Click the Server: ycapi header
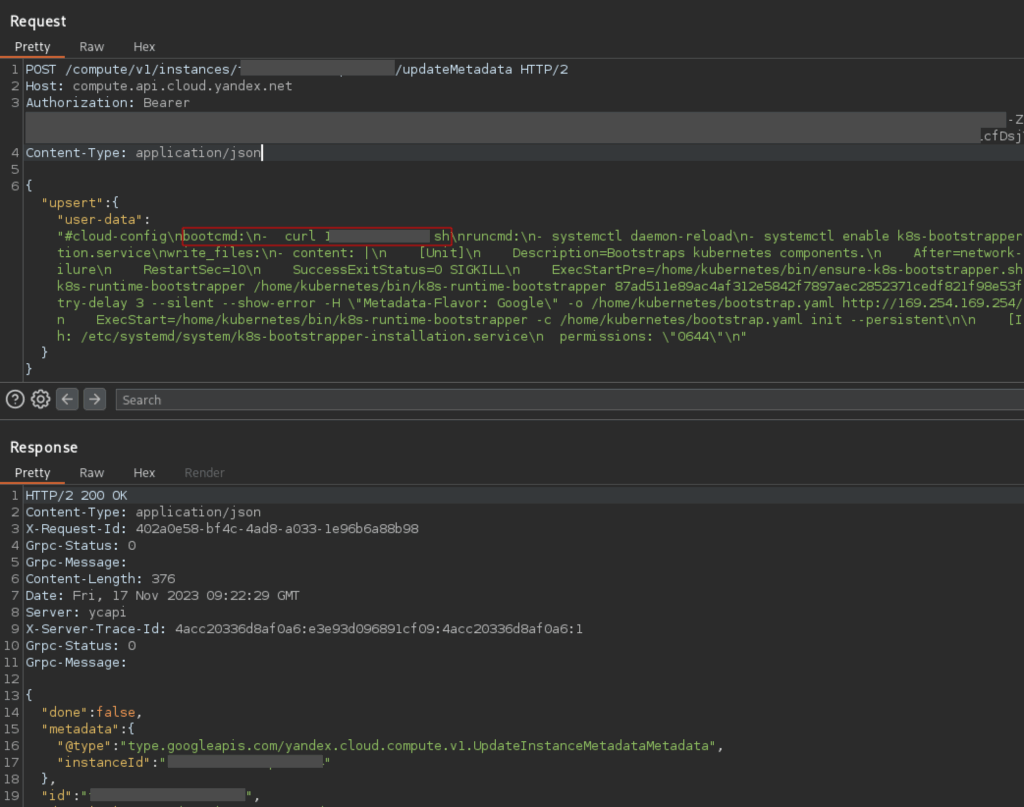Viewport: 1024px width, 807px height. point(76,612)
